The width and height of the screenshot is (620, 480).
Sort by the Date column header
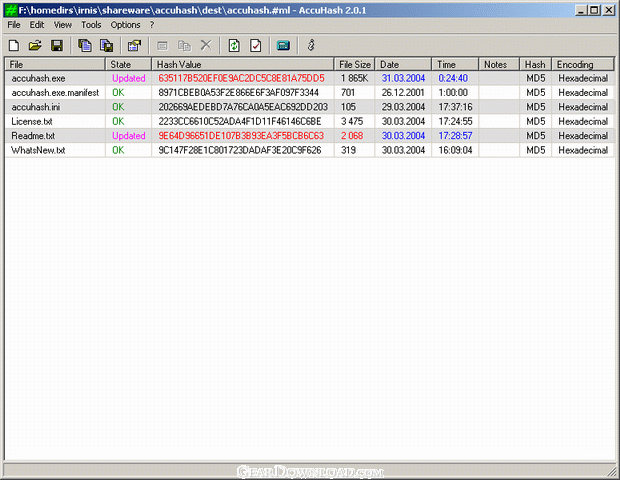click(x=403, y=64)
